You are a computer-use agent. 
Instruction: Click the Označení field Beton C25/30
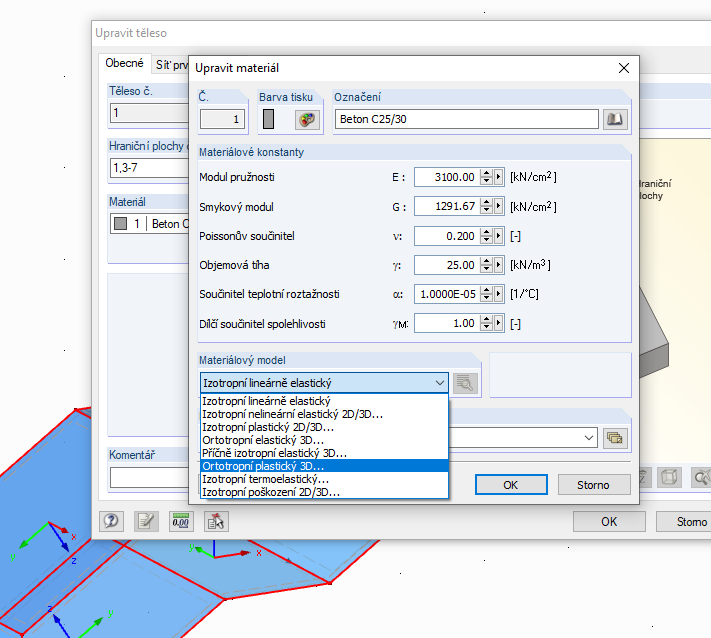click(467, 119)
